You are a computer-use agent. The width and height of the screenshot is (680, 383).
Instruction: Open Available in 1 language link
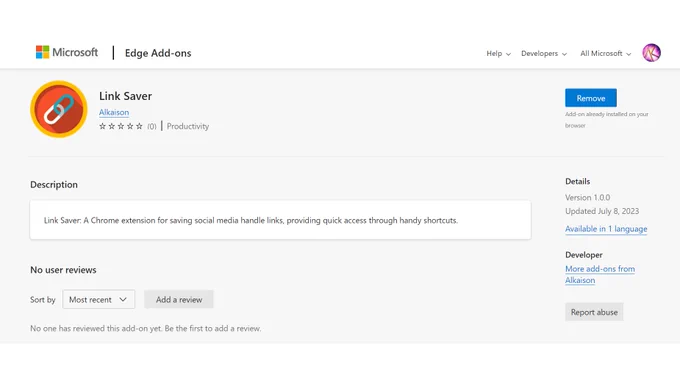(606, 229)
